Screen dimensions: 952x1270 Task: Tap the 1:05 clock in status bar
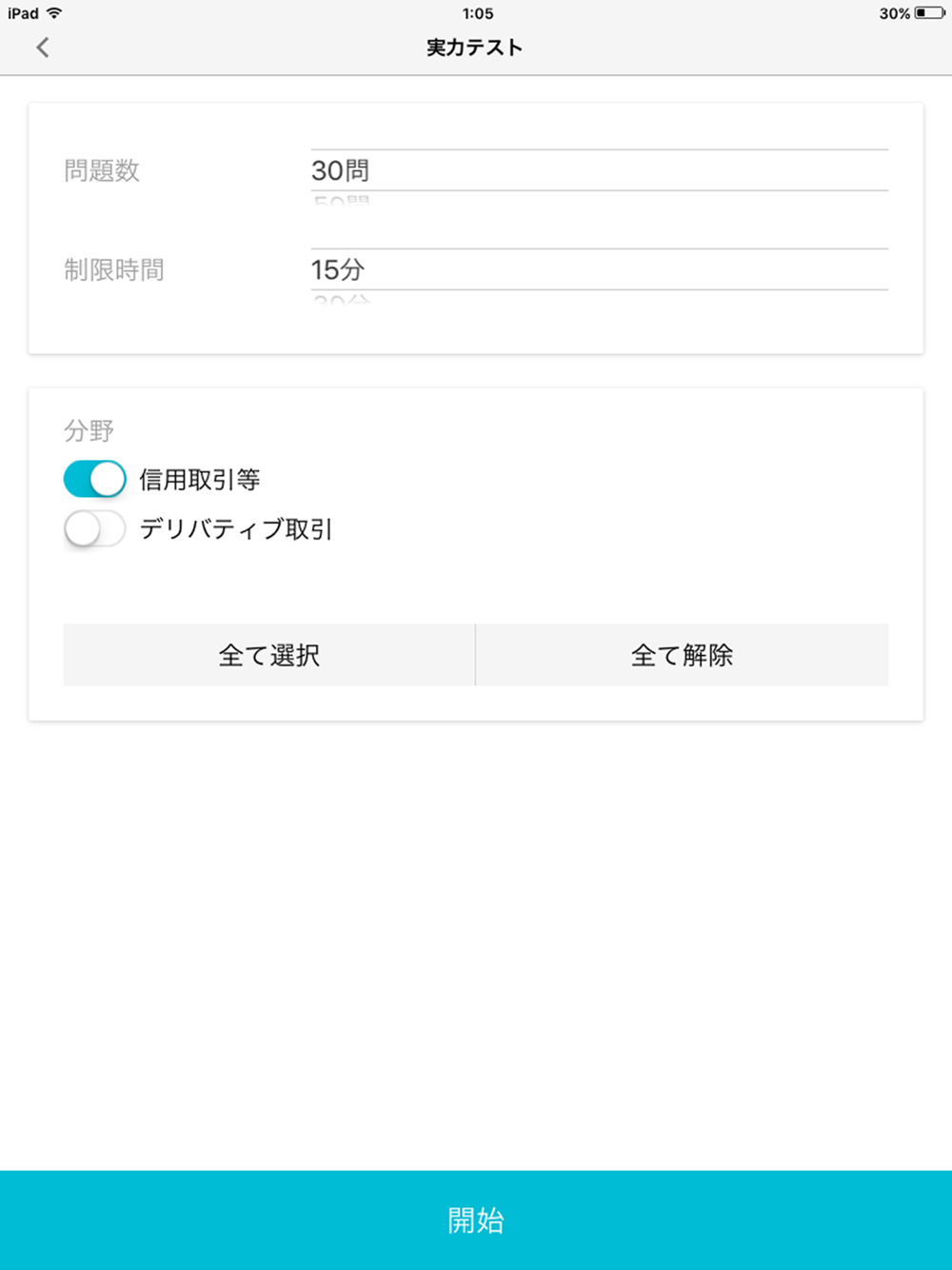click(x=477, y=13)
